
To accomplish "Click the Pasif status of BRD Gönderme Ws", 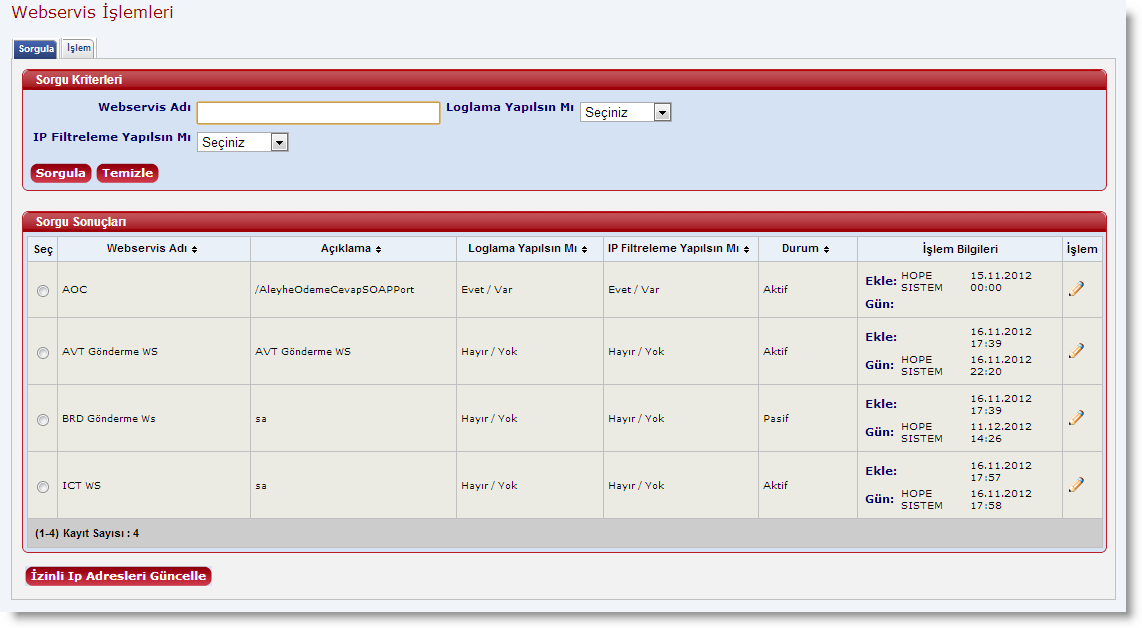I will pos(776,418).
